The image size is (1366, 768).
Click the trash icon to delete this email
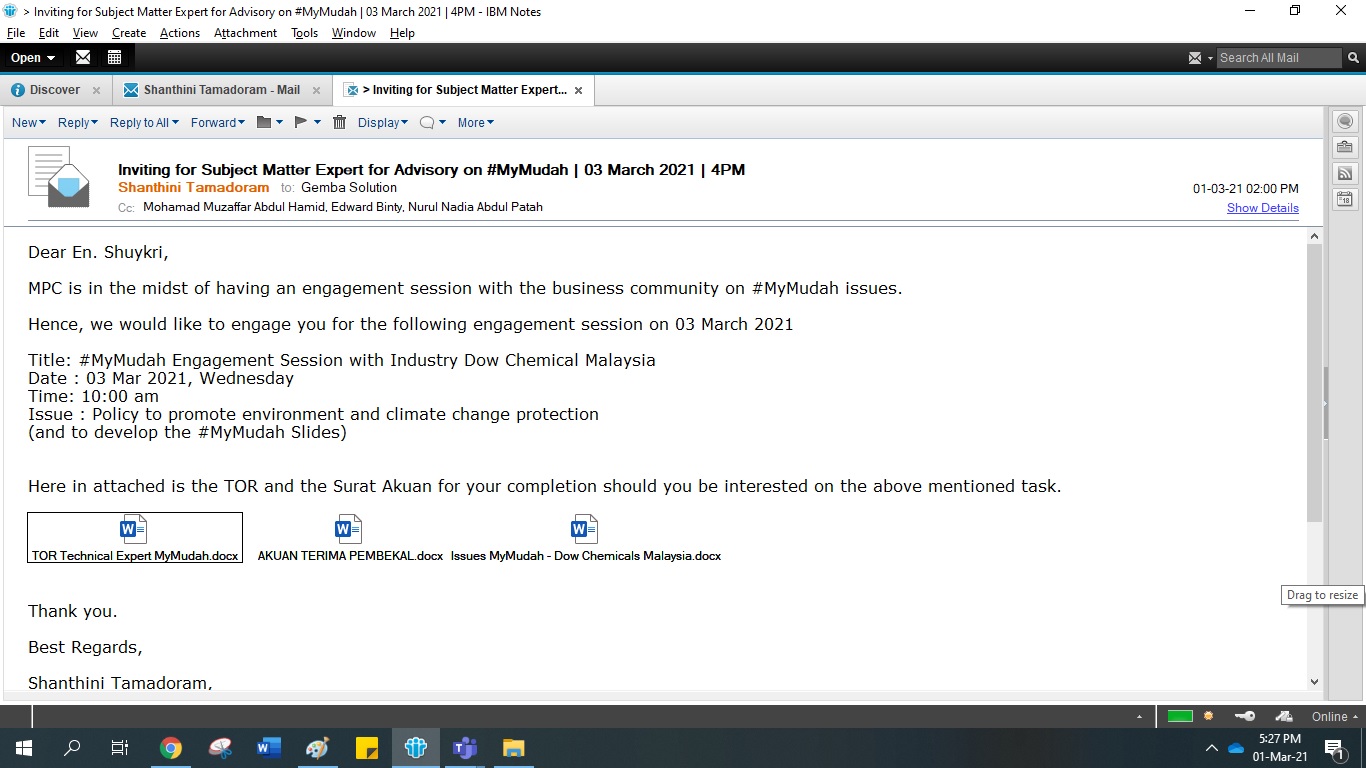click(340, 122)
